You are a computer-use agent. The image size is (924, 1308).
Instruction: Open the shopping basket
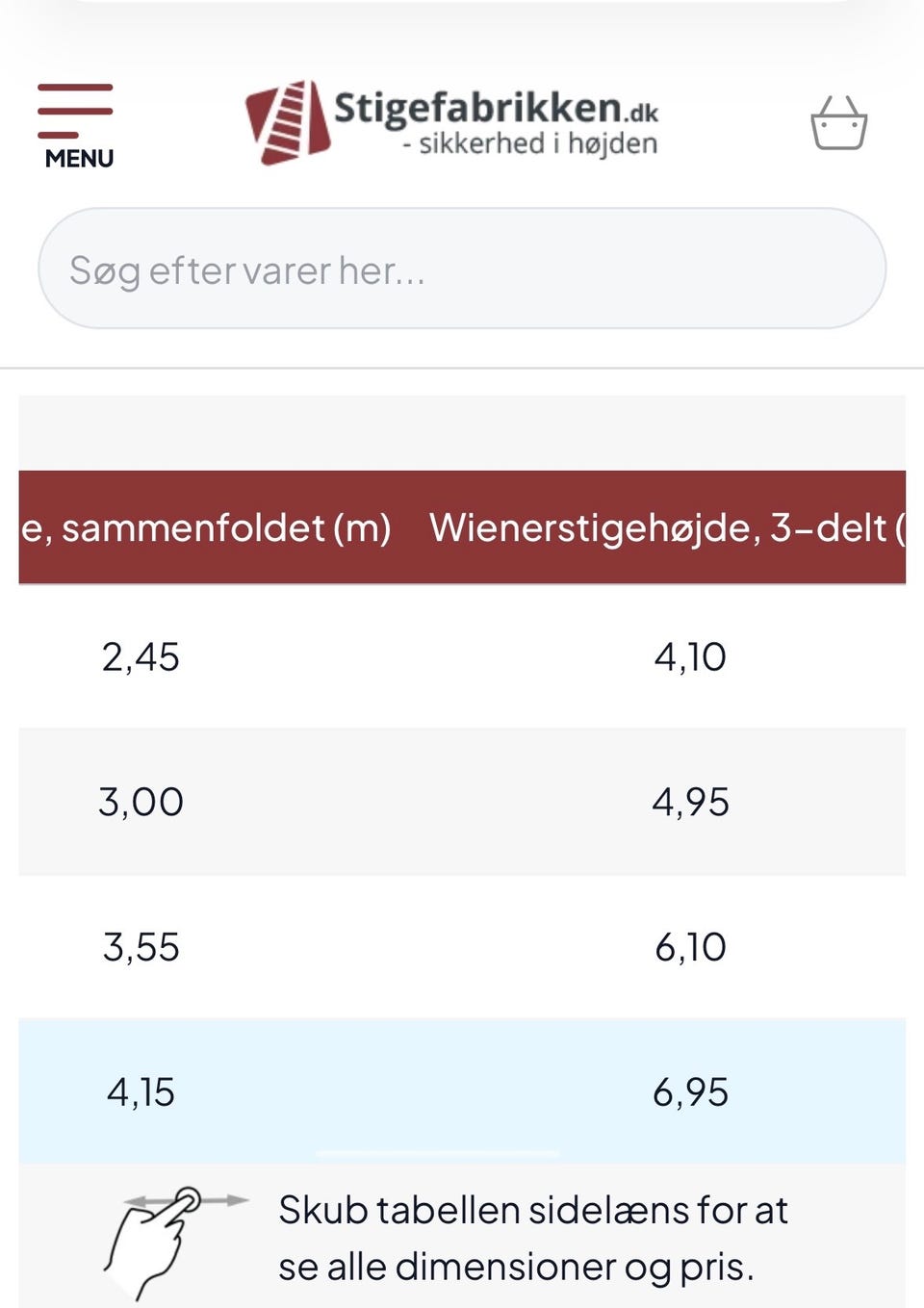[838, 123]
